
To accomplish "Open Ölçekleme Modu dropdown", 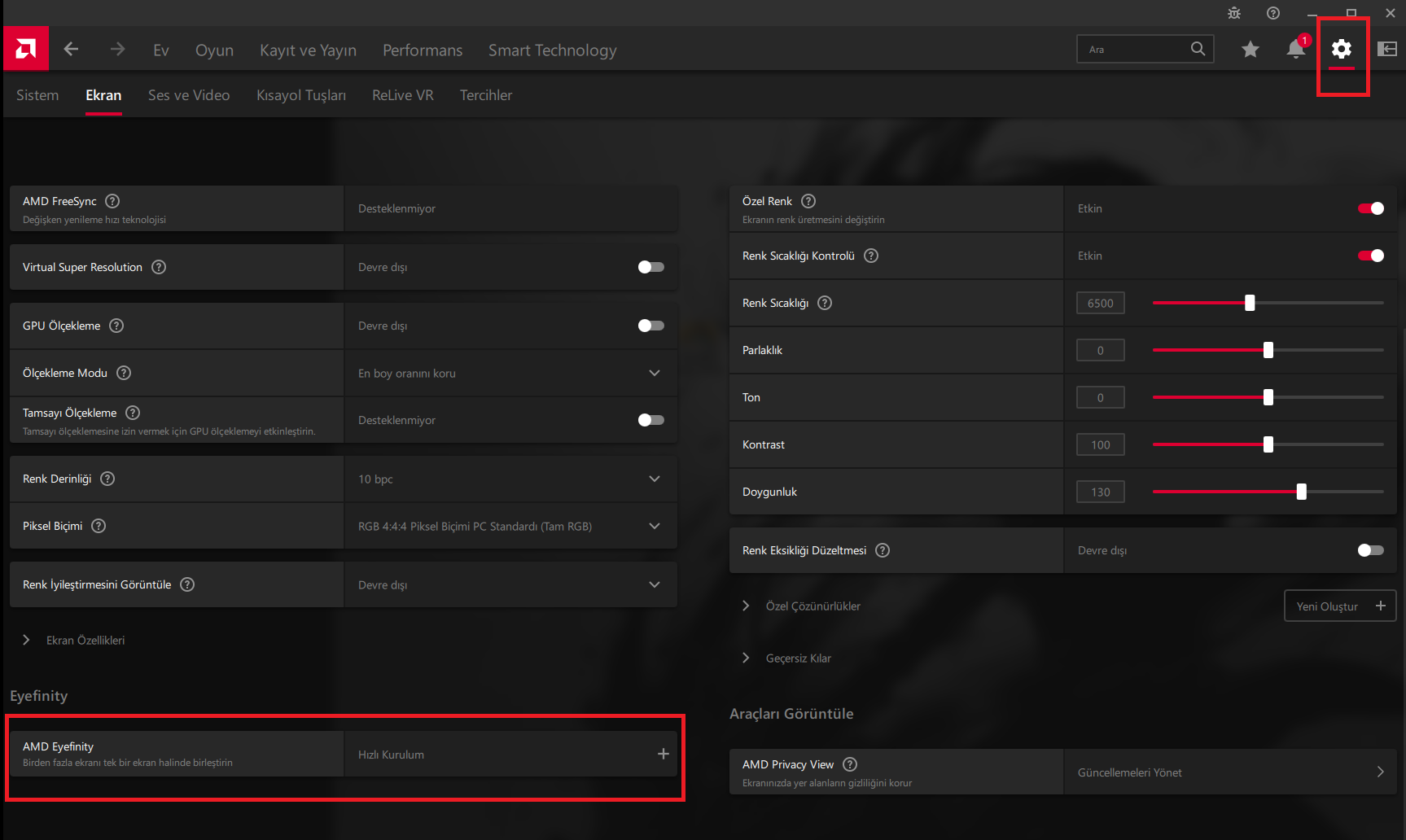I will [x=511, y=373].
